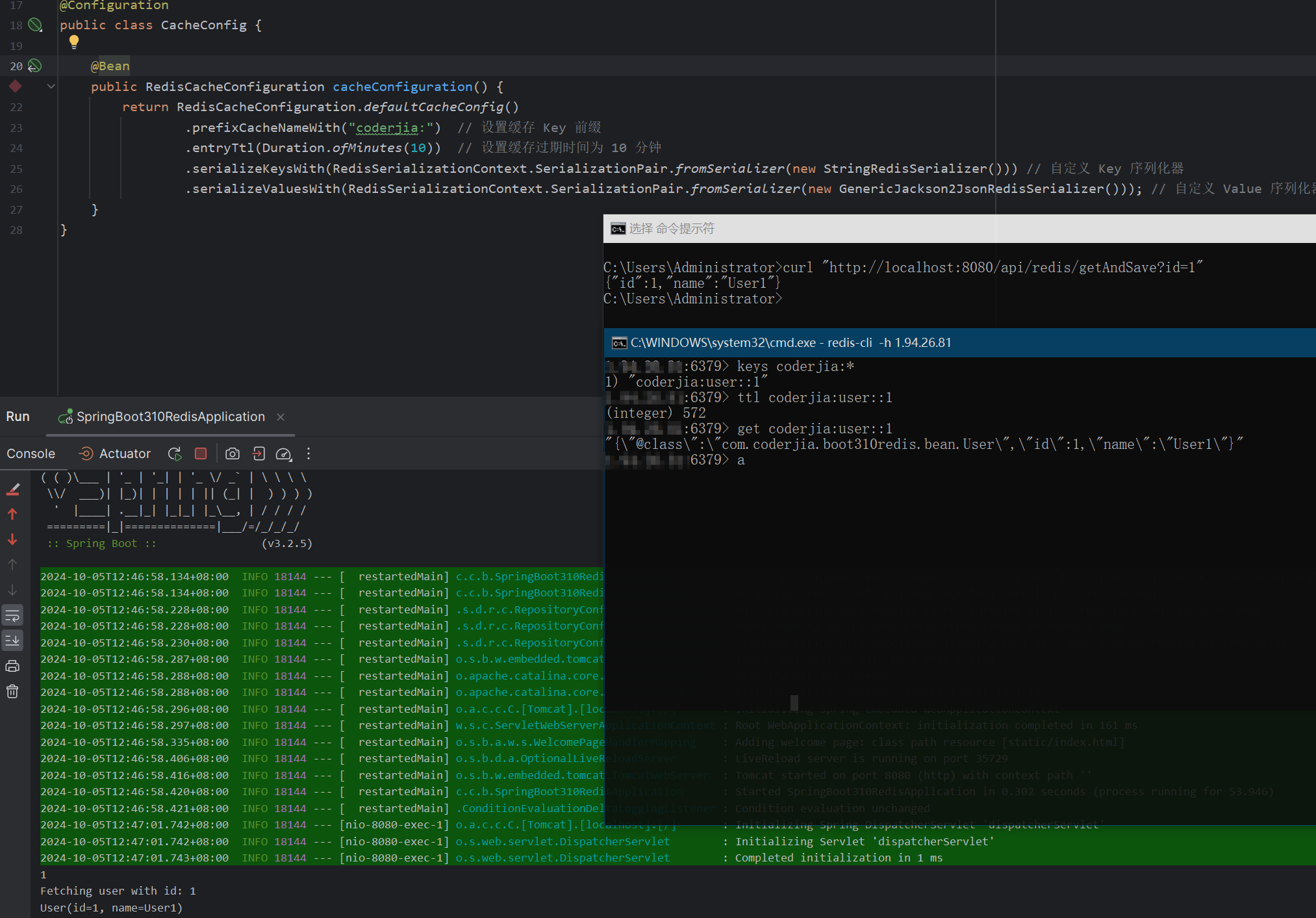Image resolution: width=1316 pixels, height=918 pixels.
Task: Print console output using printer icon
Action: 12,667
